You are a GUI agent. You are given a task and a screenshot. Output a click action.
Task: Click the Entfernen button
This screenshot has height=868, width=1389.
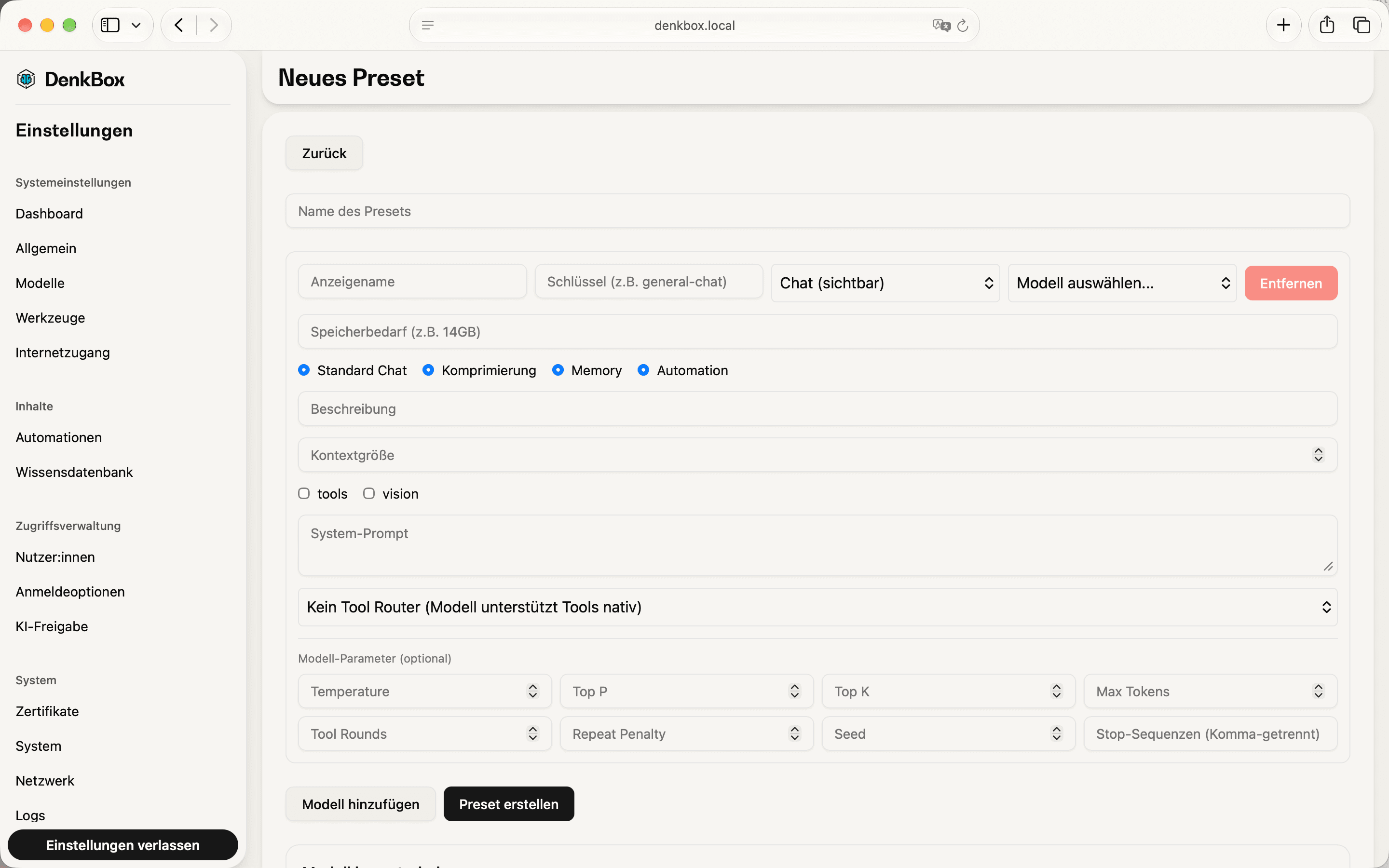(x=1291, y=283)
